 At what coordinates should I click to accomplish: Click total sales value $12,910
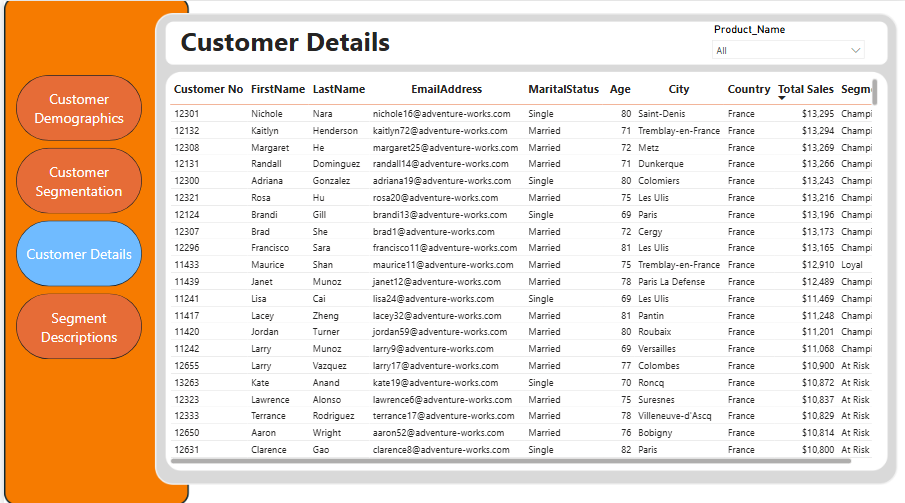coord(818,264)
